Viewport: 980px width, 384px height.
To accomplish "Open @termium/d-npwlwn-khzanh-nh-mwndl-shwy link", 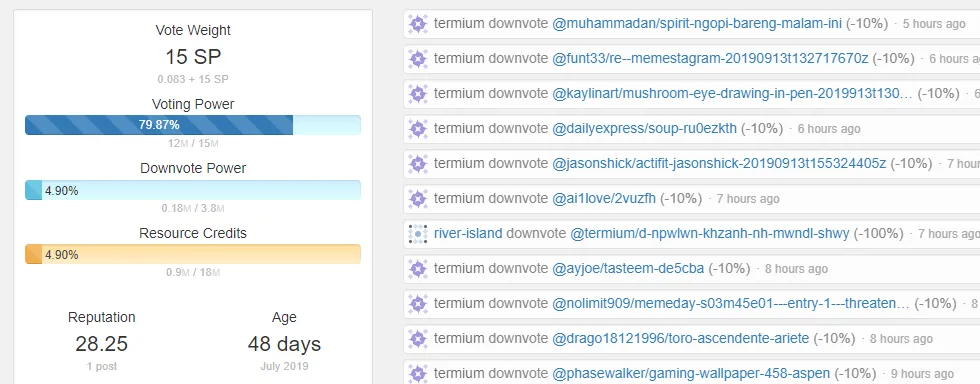I will tap(709, 234).
